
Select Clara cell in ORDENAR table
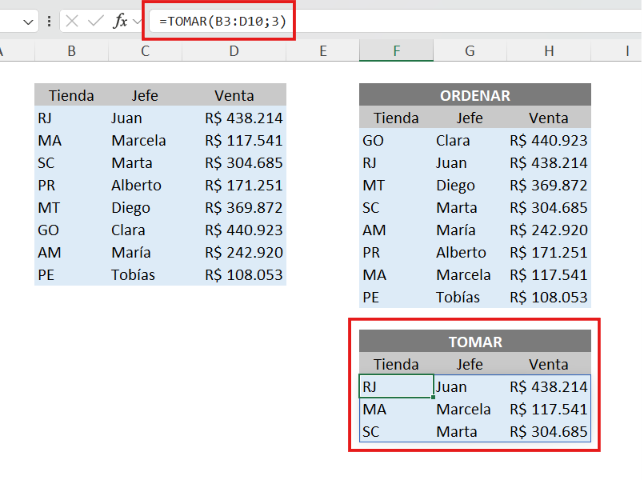(x=470, y=140)
